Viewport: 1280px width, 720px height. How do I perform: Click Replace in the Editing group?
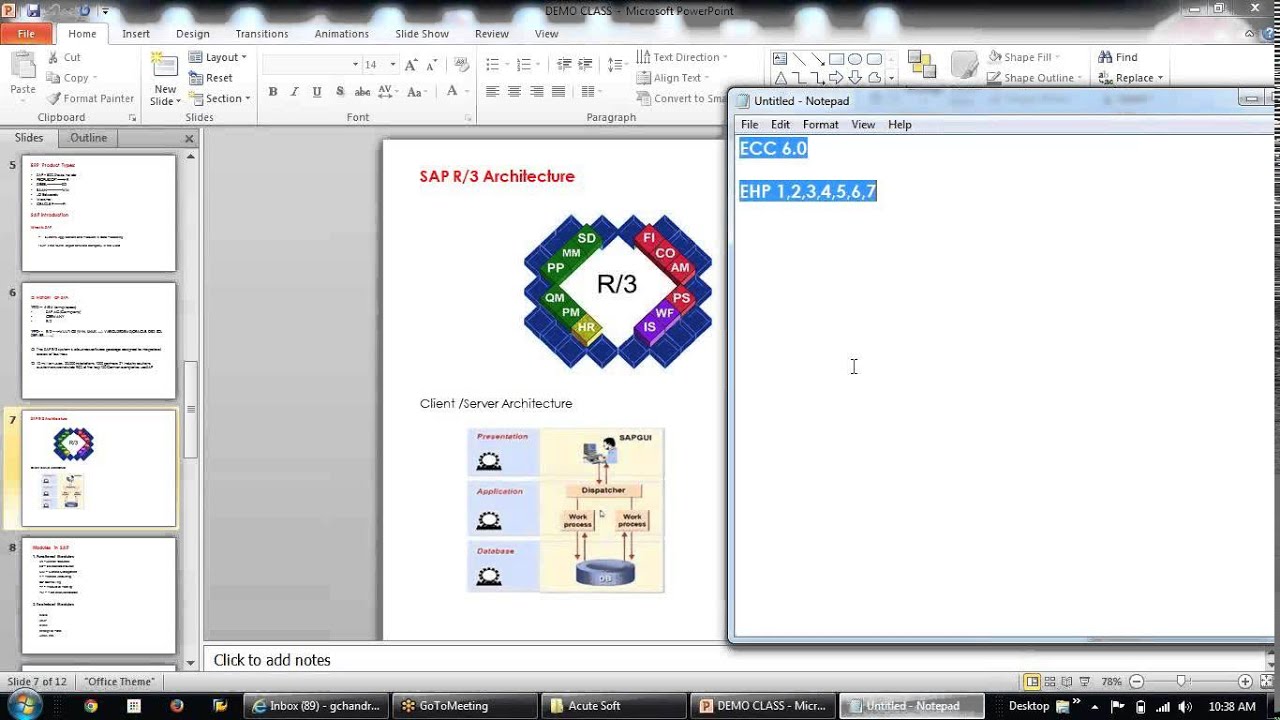pos(1129,78)
